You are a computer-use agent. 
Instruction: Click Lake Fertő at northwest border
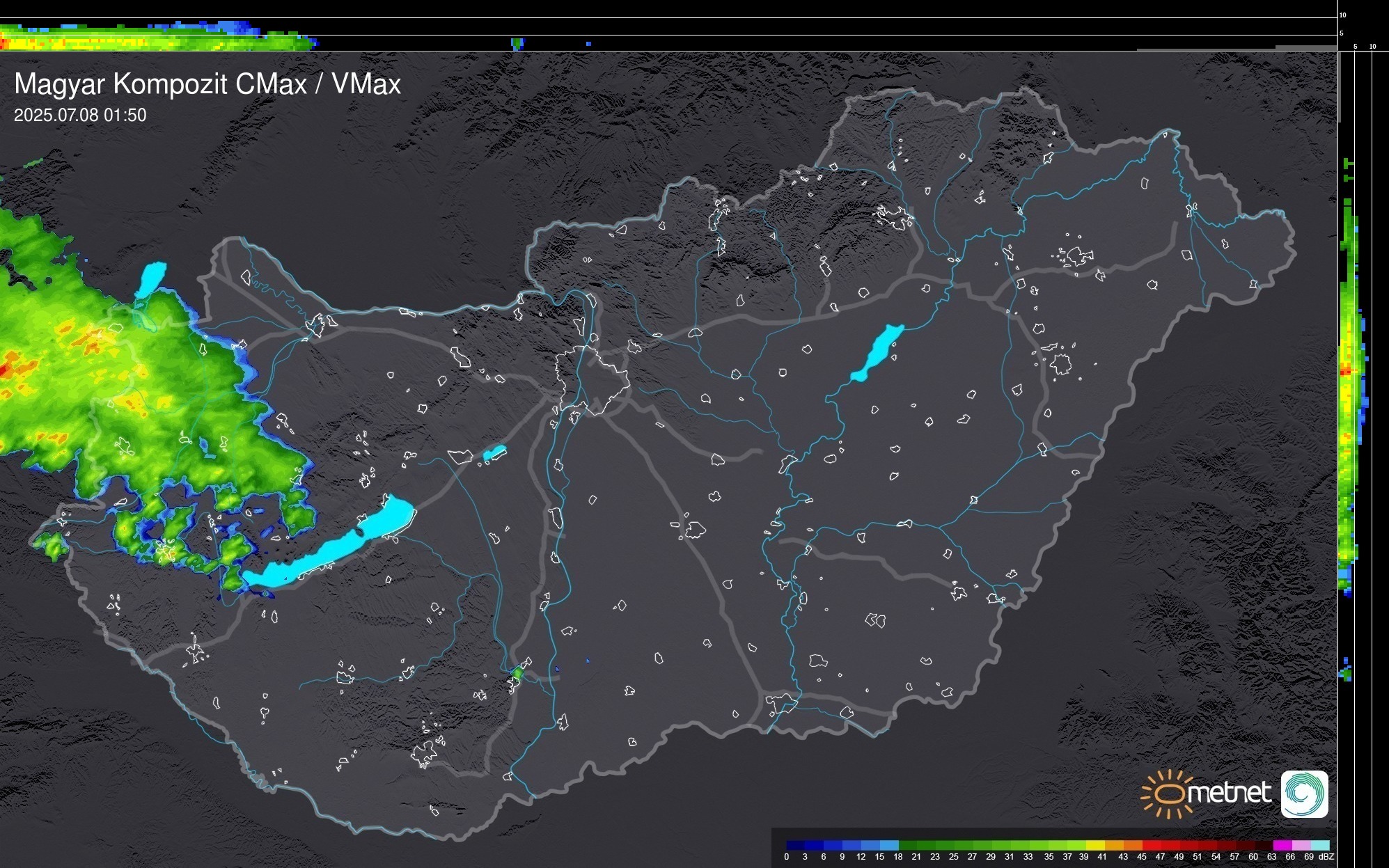[152, 278]
